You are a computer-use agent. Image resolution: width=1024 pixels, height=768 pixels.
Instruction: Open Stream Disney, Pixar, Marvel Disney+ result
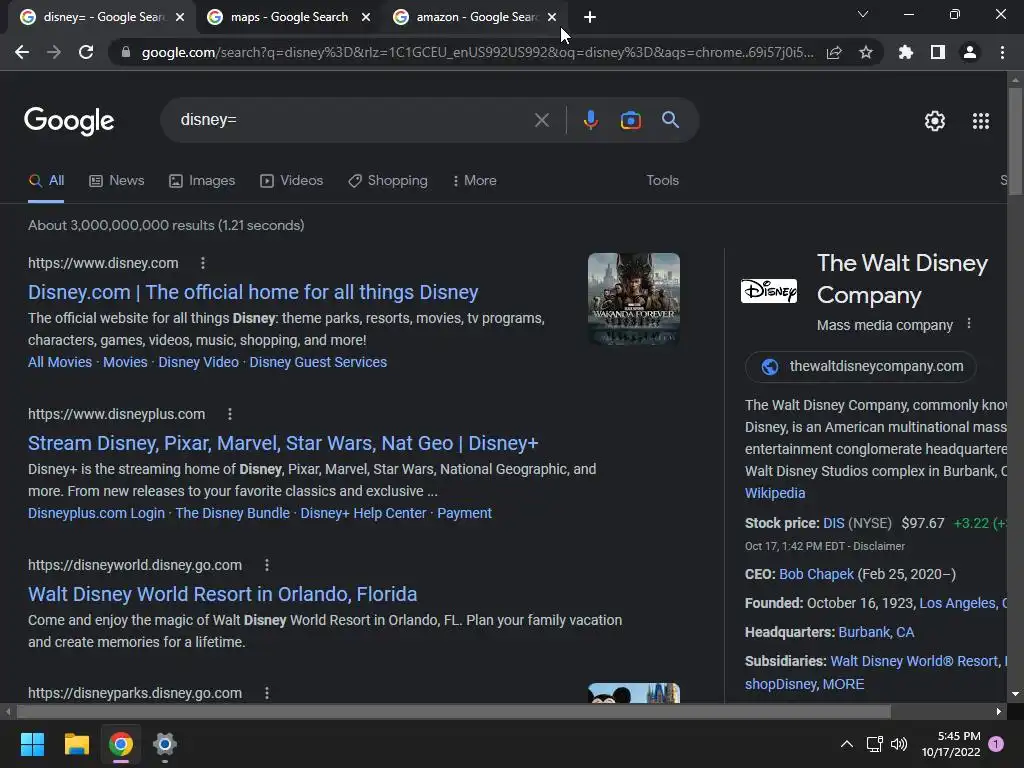click(x=283, y=443)
